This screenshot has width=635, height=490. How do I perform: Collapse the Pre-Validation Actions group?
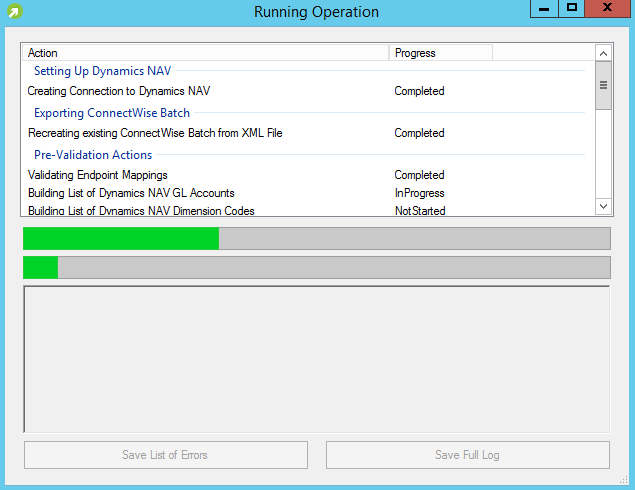tap(93, 155)
